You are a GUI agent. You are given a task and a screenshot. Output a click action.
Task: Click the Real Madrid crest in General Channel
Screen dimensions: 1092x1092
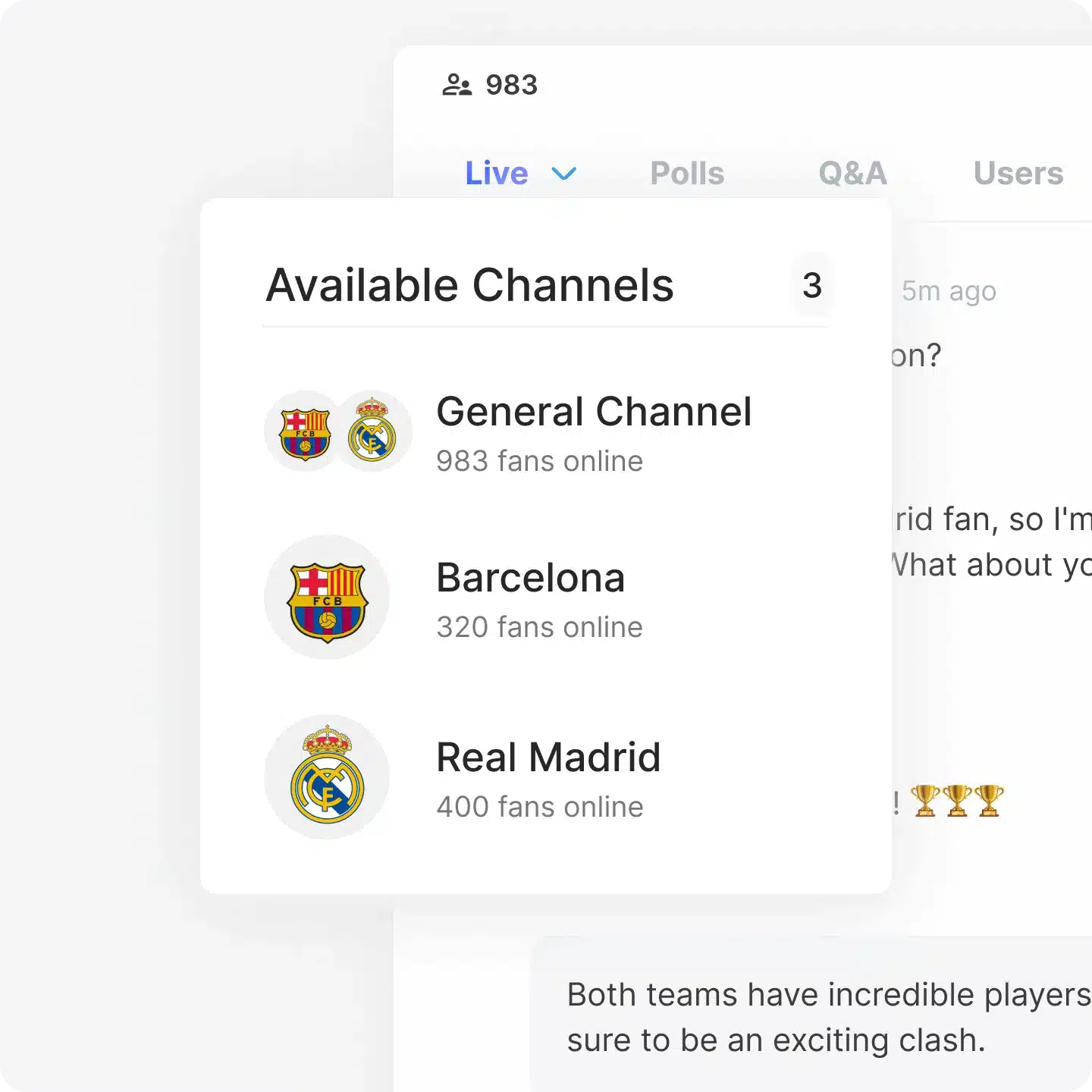tap(372, 431)
